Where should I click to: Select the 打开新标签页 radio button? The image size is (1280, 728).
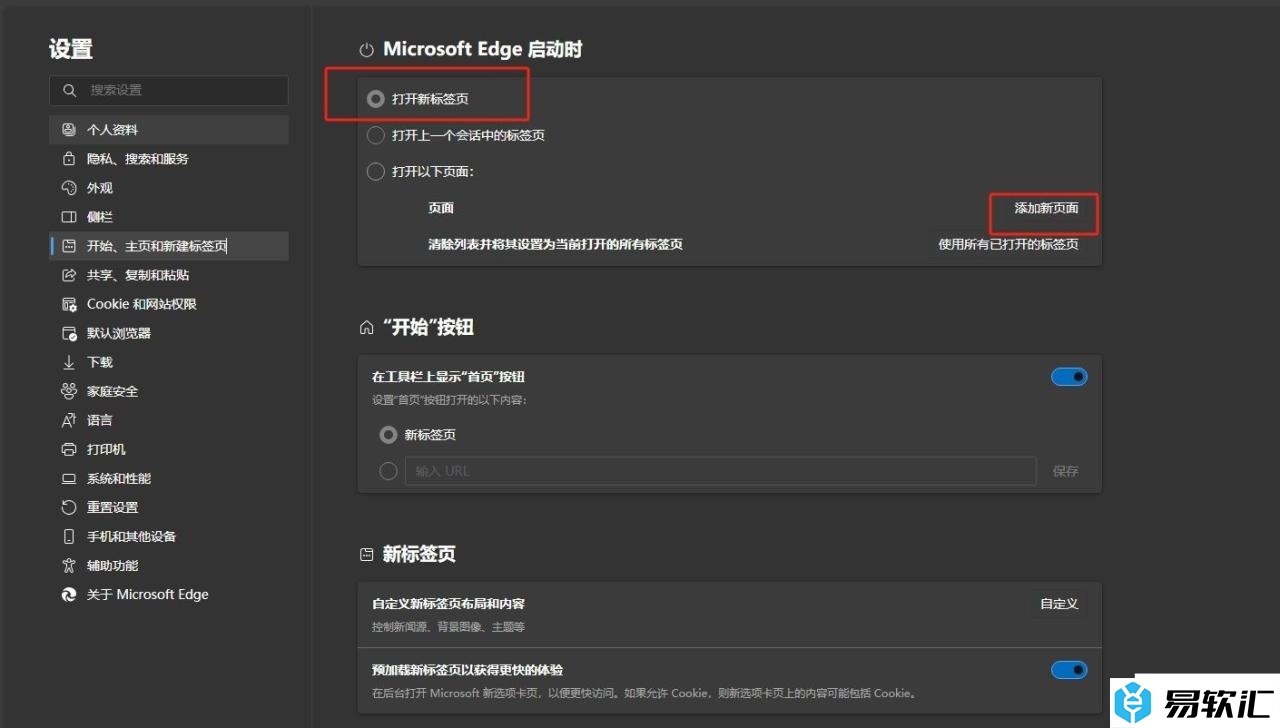(376, 99)
